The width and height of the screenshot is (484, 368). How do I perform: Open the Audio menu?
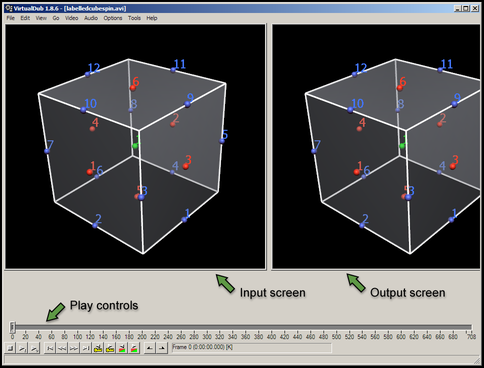click(x=91, y=18)
